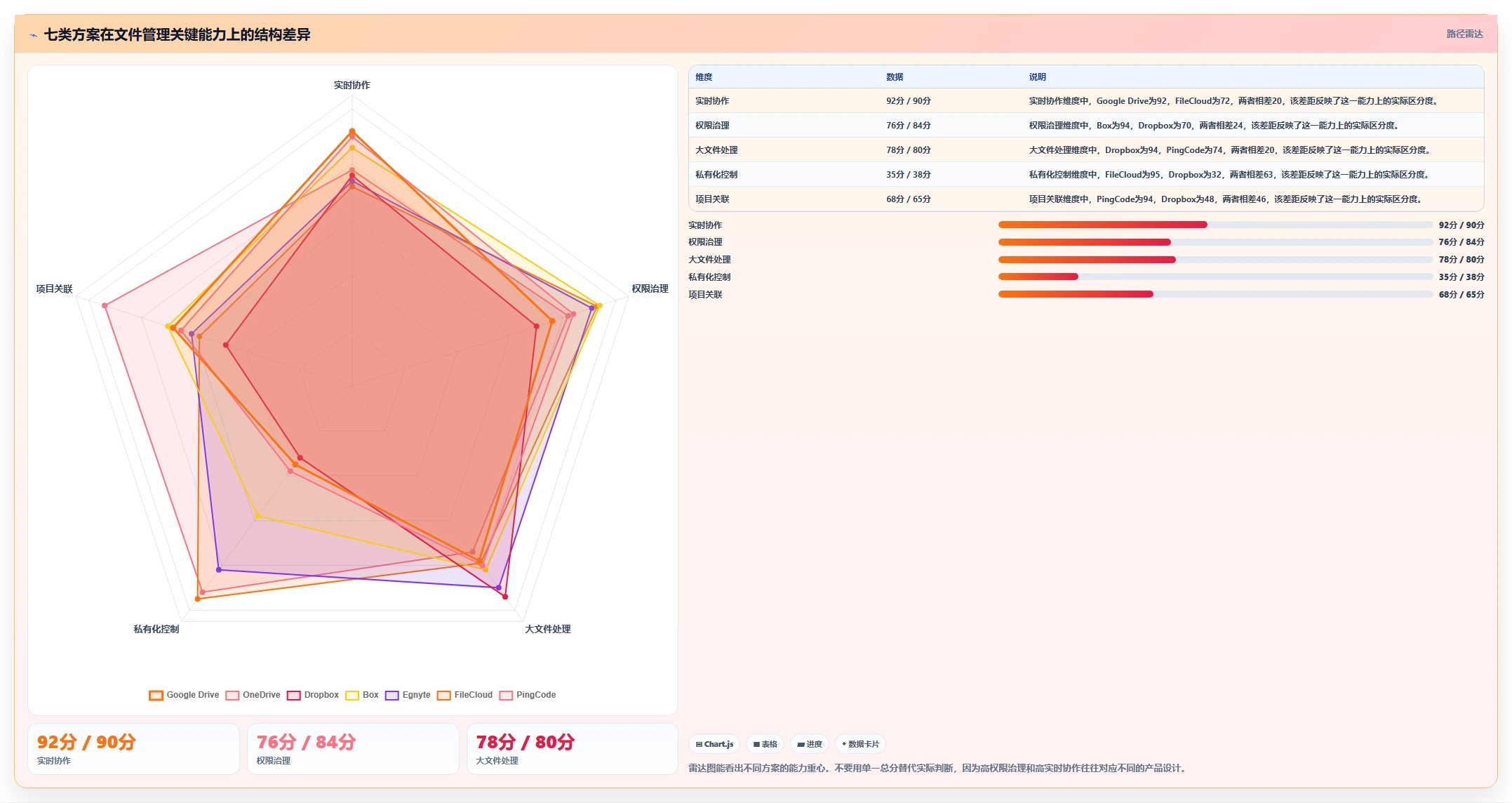Click the 大文件处理 progress bar
This screenshot has width=1512, height=803.
[x=1215, y=260]
